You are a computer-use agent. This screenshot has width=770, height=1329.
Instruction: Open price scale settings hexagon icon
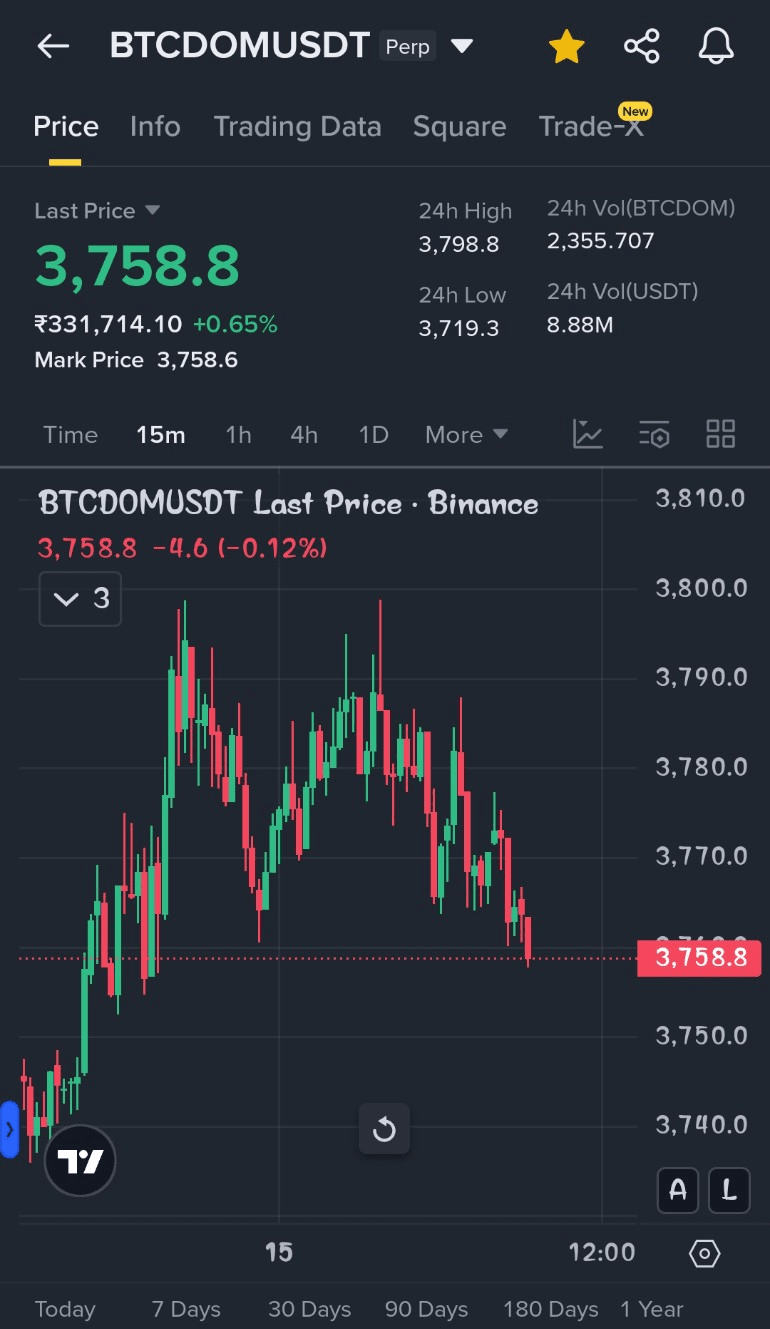pyautogui.click(x=704, y=1253)
